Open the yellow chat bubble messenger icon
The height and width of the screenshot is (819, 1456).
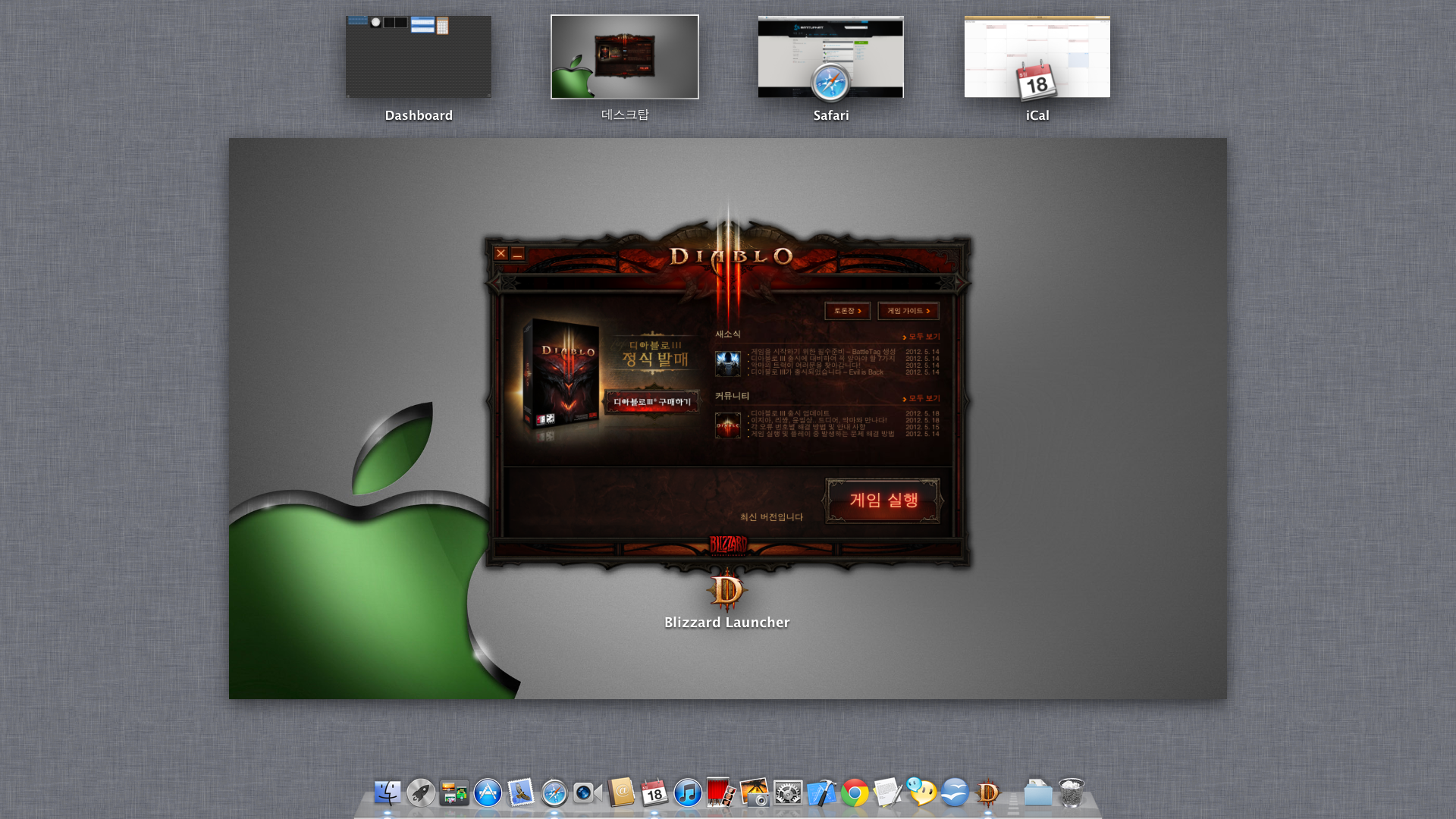pyautogui.click(x=921, y=793)
